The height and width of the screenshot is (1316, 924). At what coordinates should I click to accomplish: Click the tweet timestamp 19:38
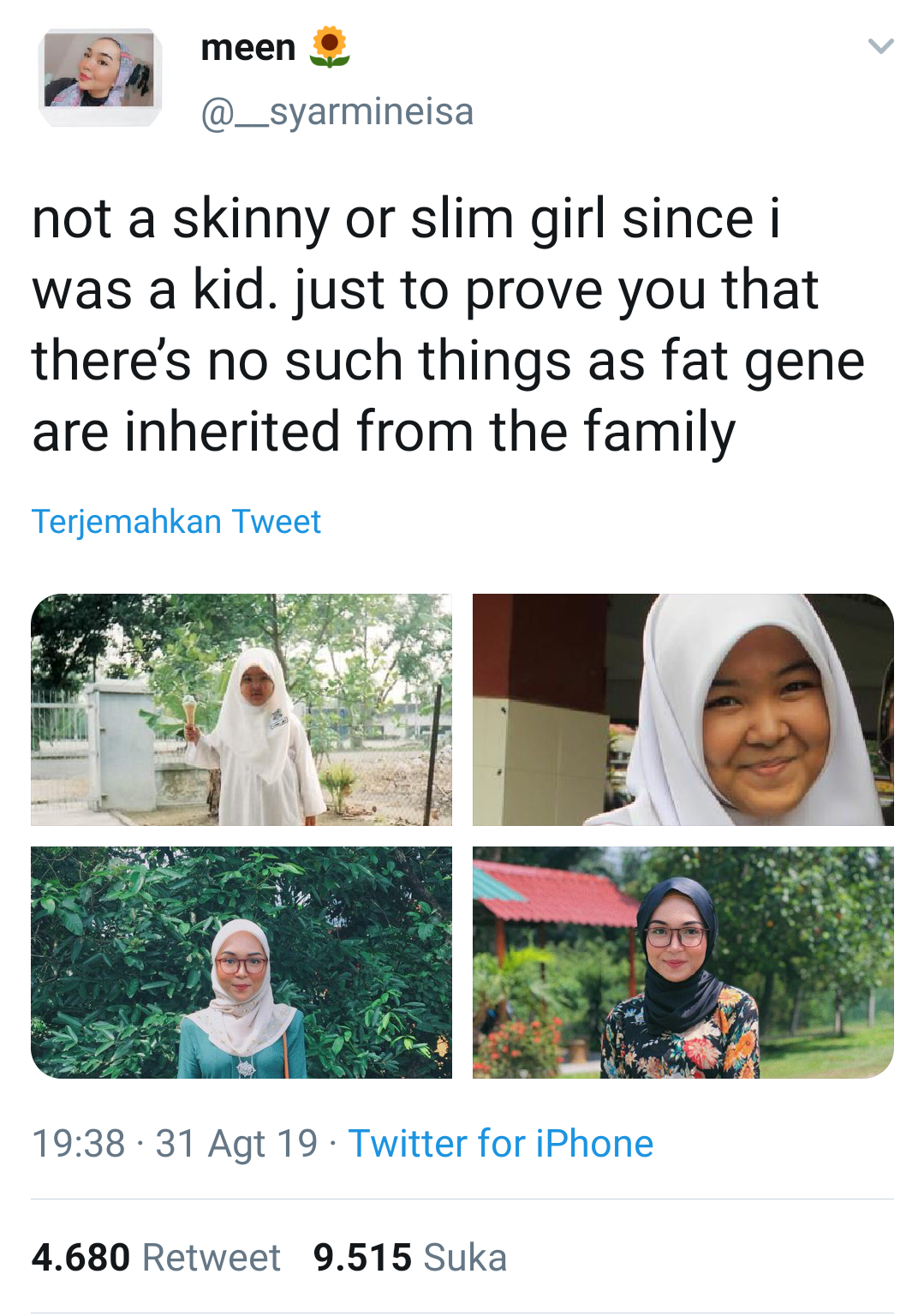(x=79, y=1144)
